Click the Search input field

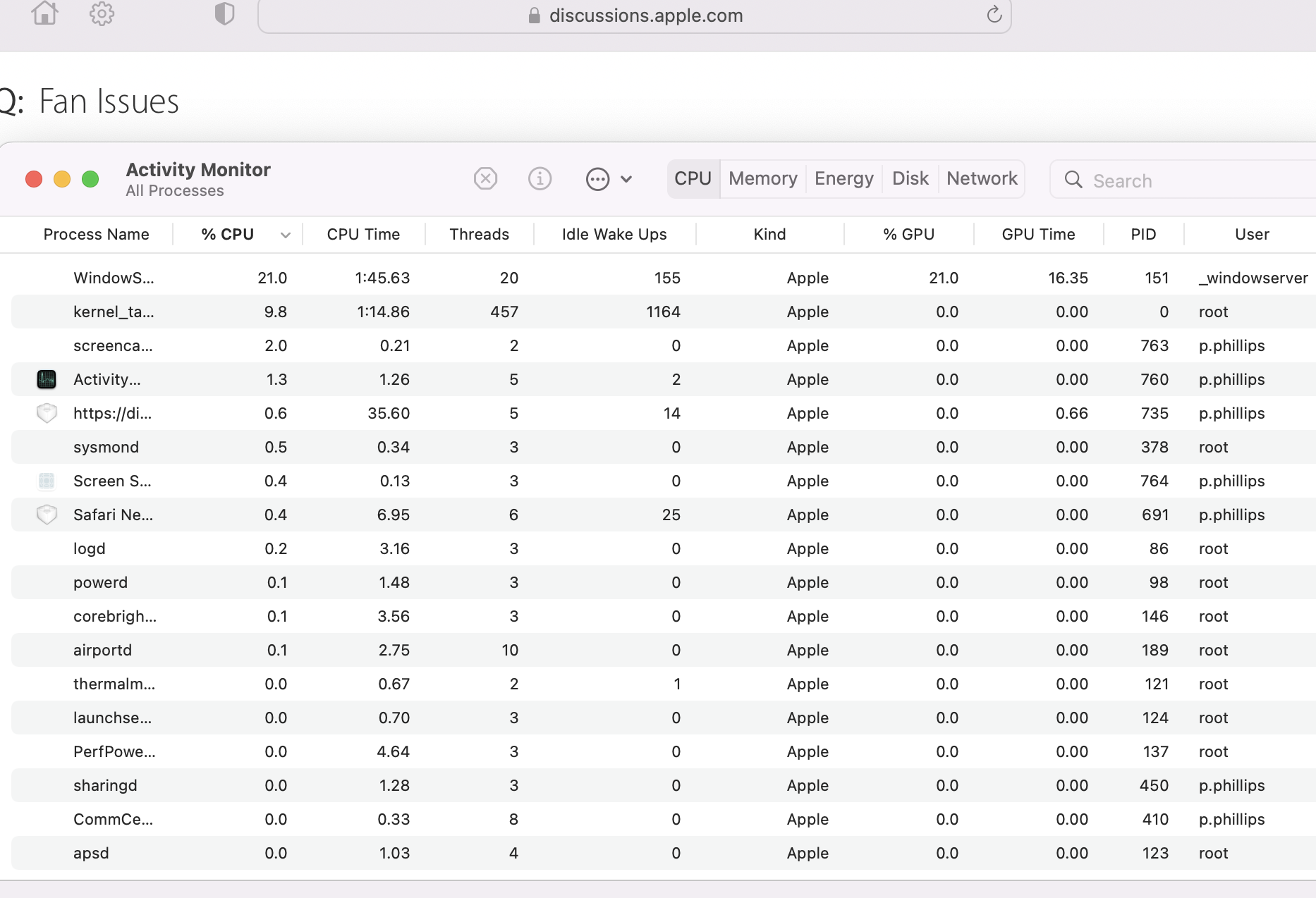(1183, 180)
